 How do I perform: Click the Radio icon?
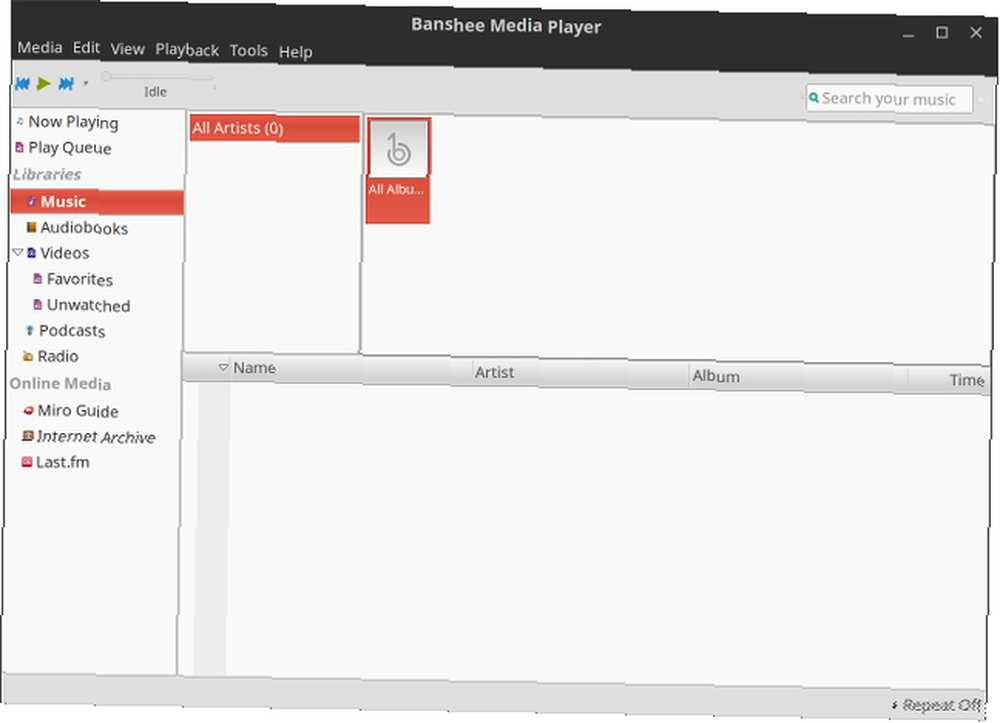click(x=27, y=356)
